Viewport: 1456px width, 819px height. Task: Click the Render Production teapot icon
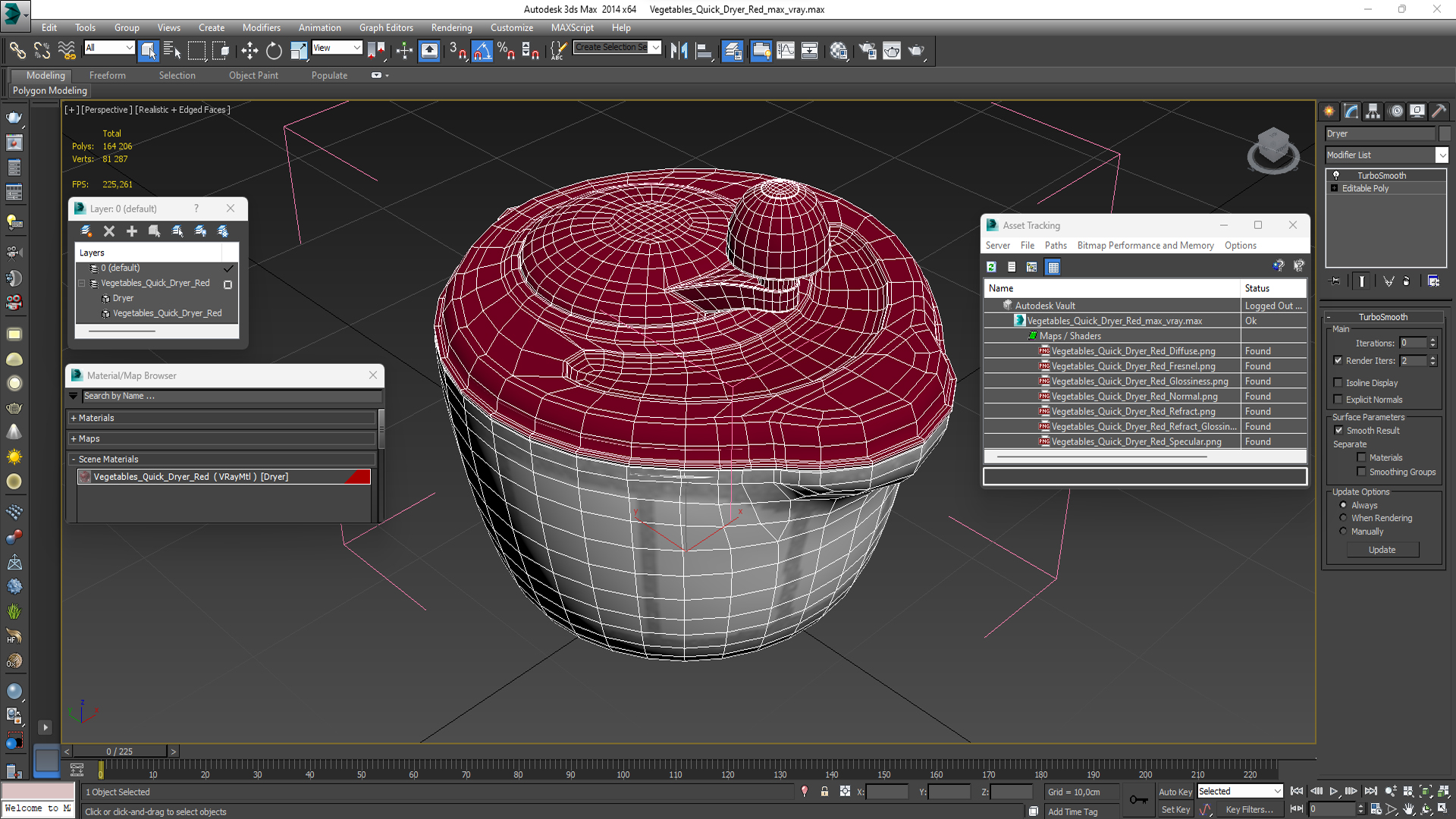[916, 51]
